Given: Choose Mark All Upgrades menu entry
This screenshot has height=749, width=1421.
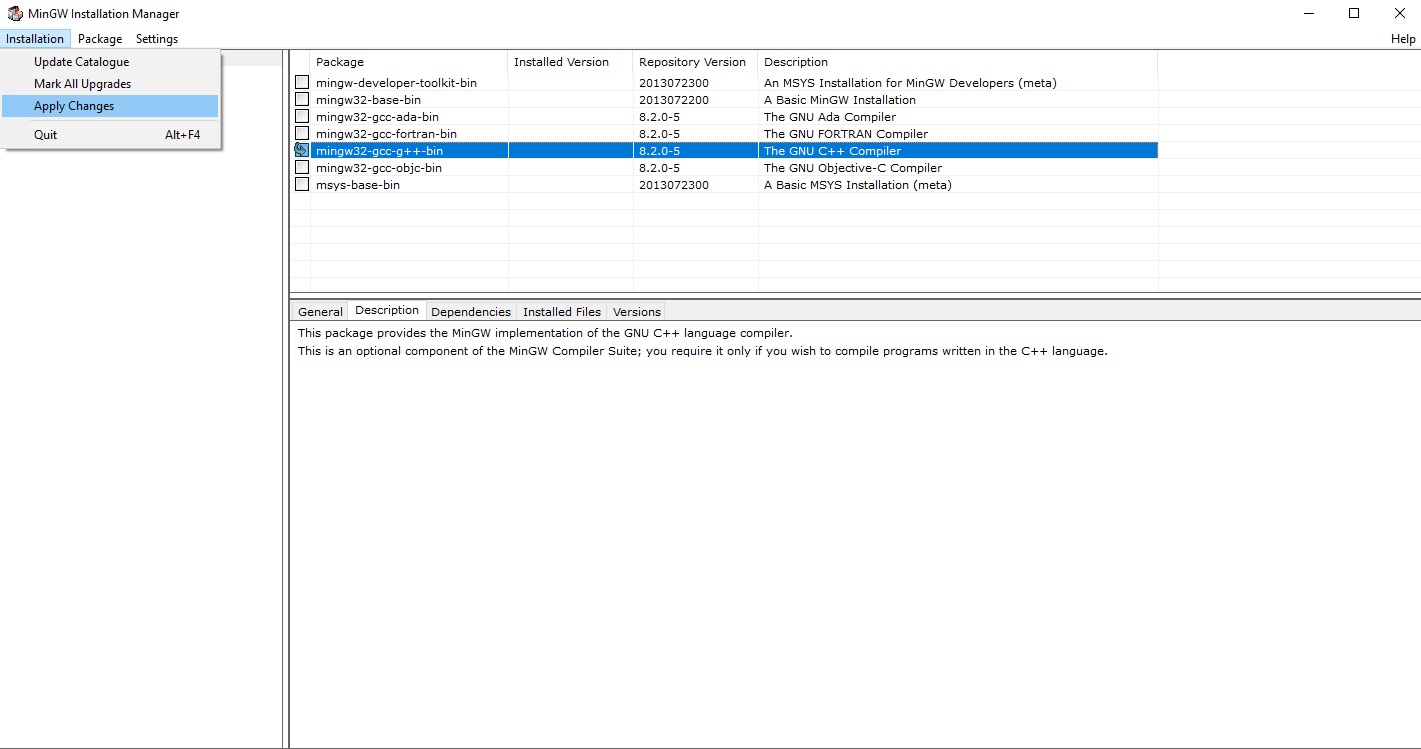Looking at the screenshot, I should tap(110, 84).
